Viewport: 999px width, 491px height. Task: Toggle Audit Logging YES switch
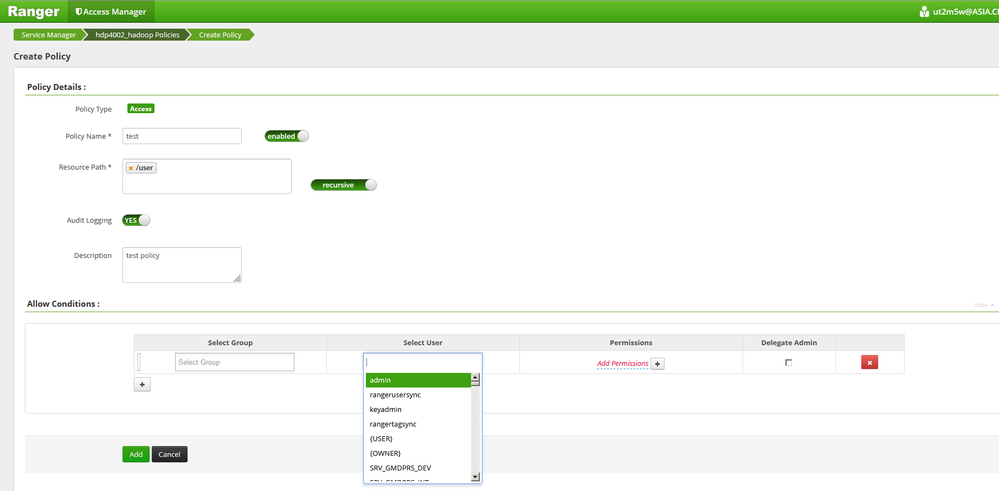click(x=136, y=220)
